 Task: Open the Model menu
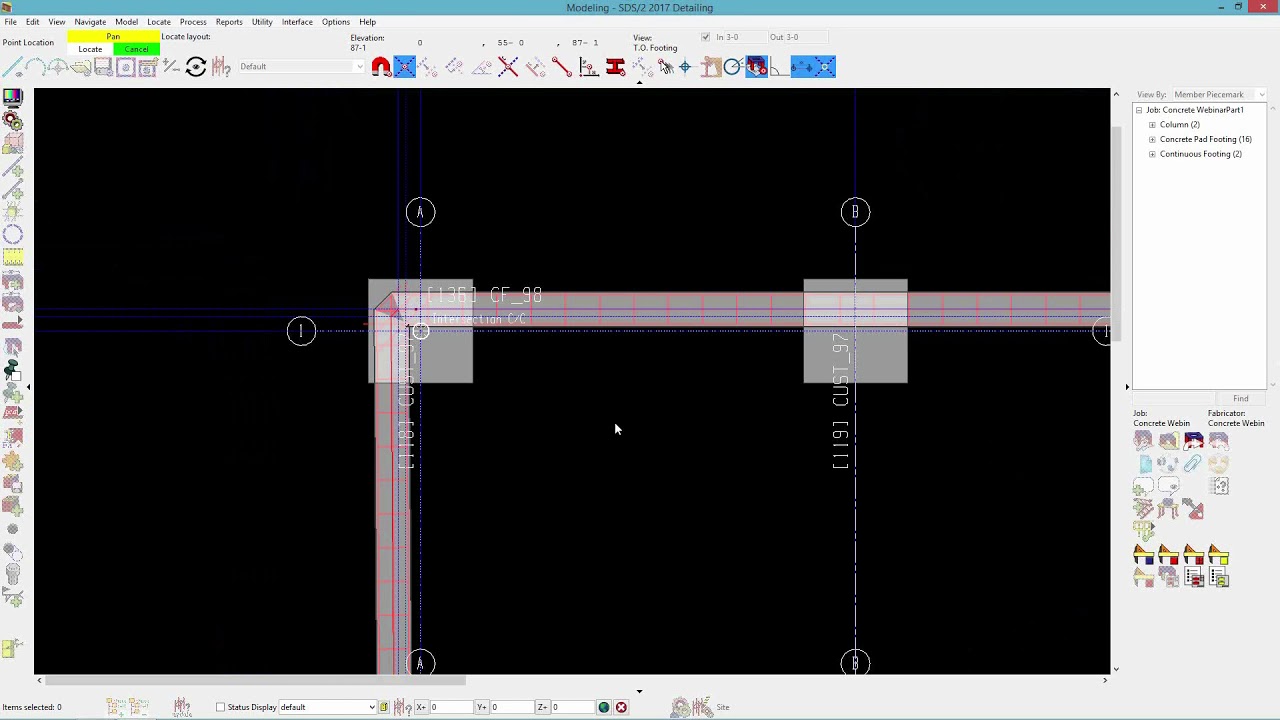[x=126, y=22]
